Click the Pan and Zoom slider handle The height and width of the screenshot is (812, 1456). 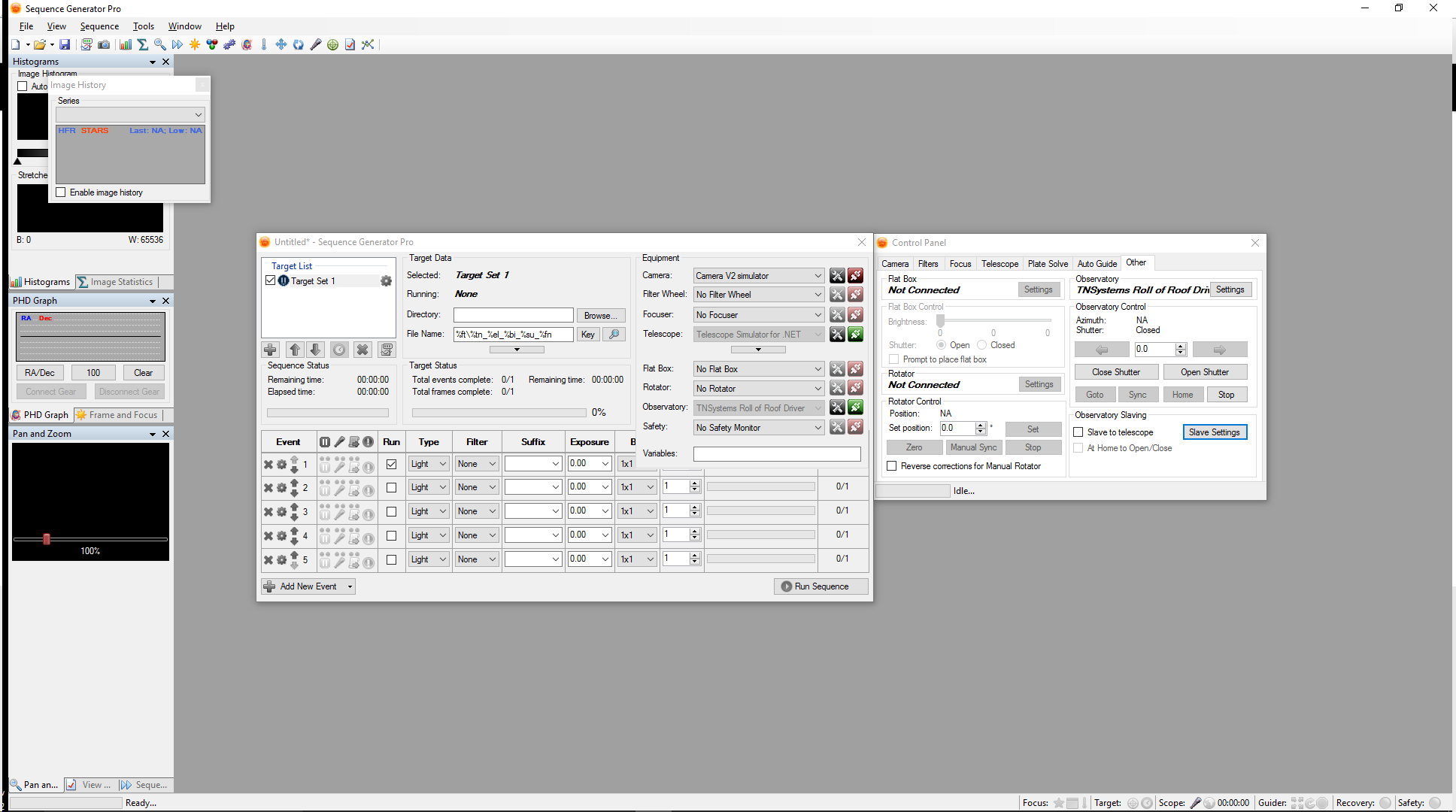47,539
